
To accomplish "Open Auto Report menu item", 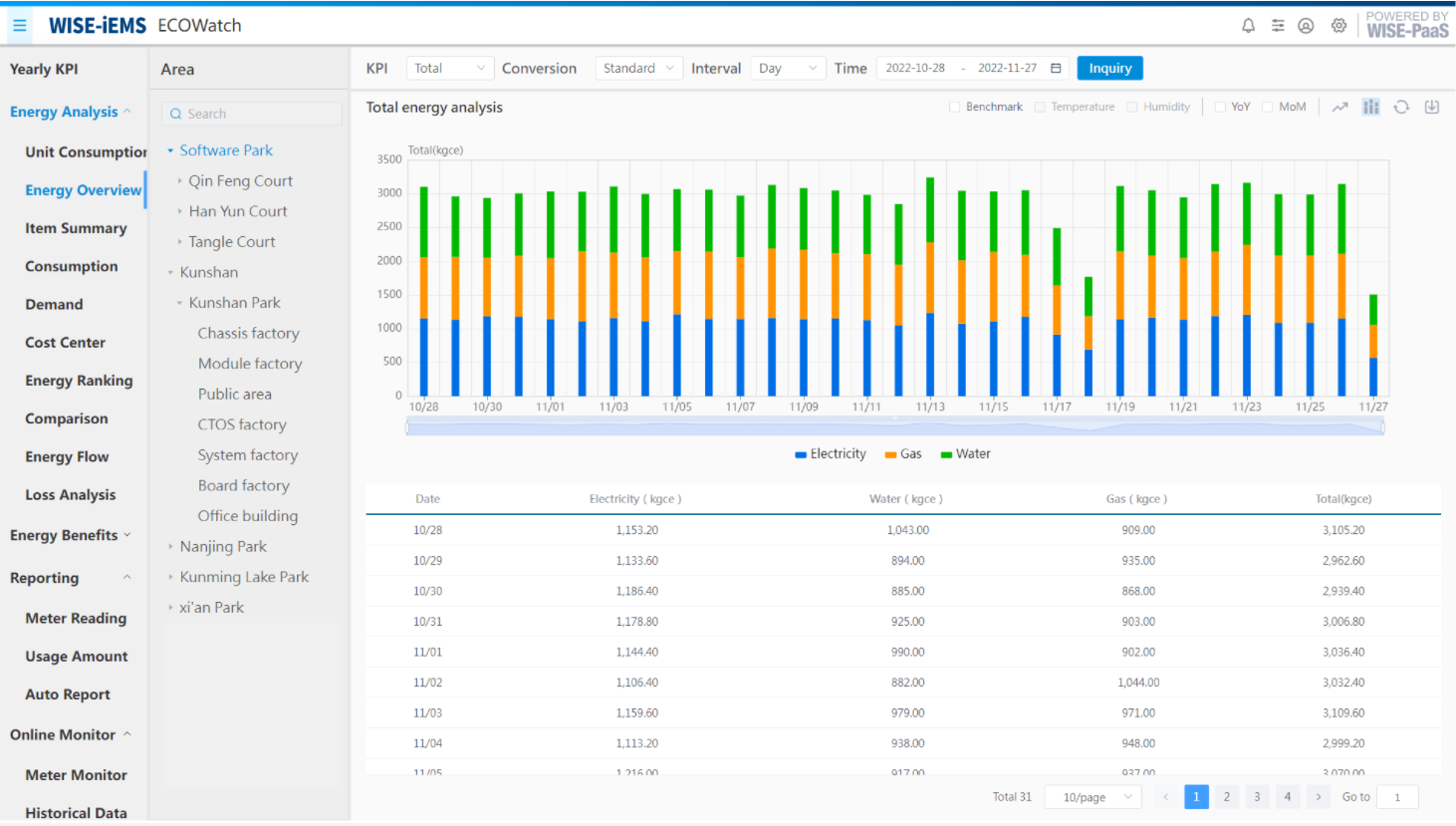I will 68,694.
